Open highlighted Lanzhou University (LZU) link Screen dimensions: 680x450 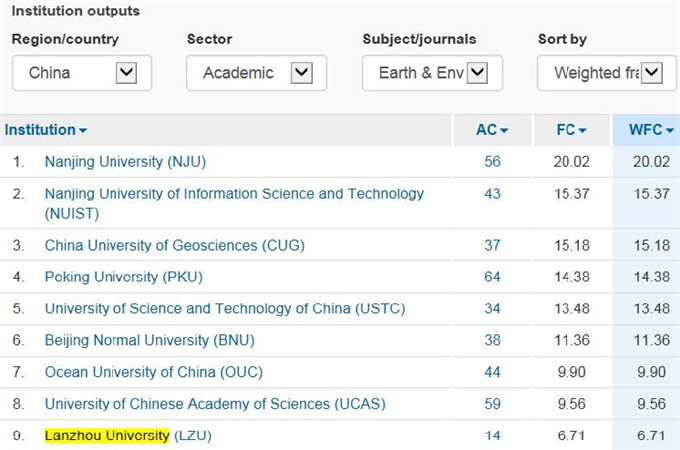(x=128, y=435)
